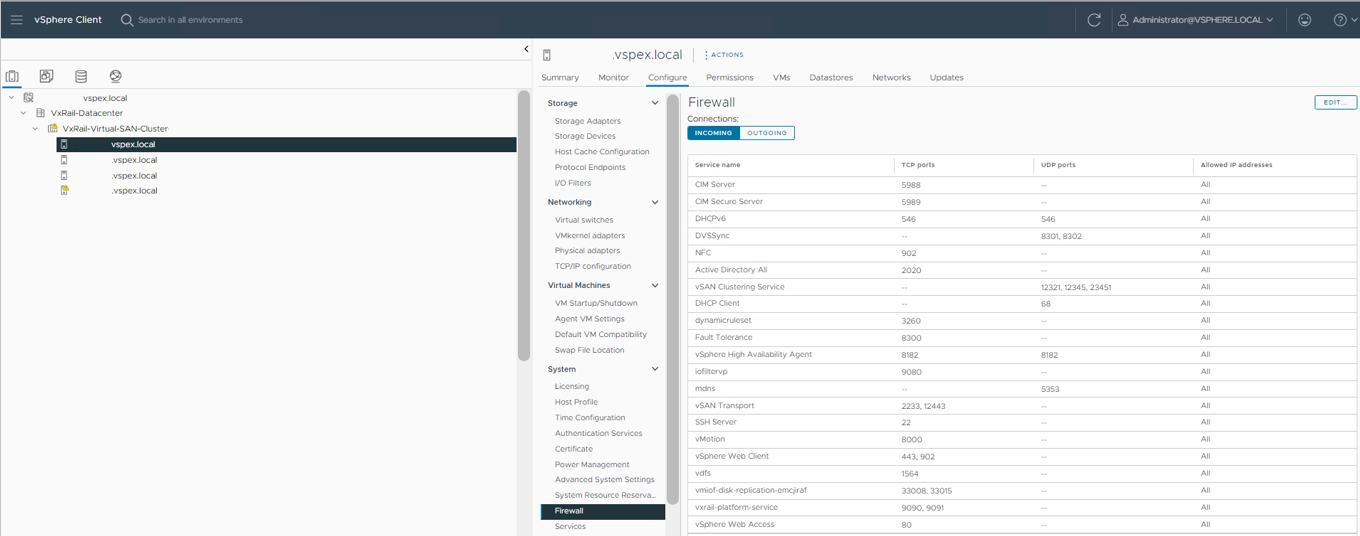Select VxRail-Virtual-SAN-Cluster in inventory tree

coord(116,128)
